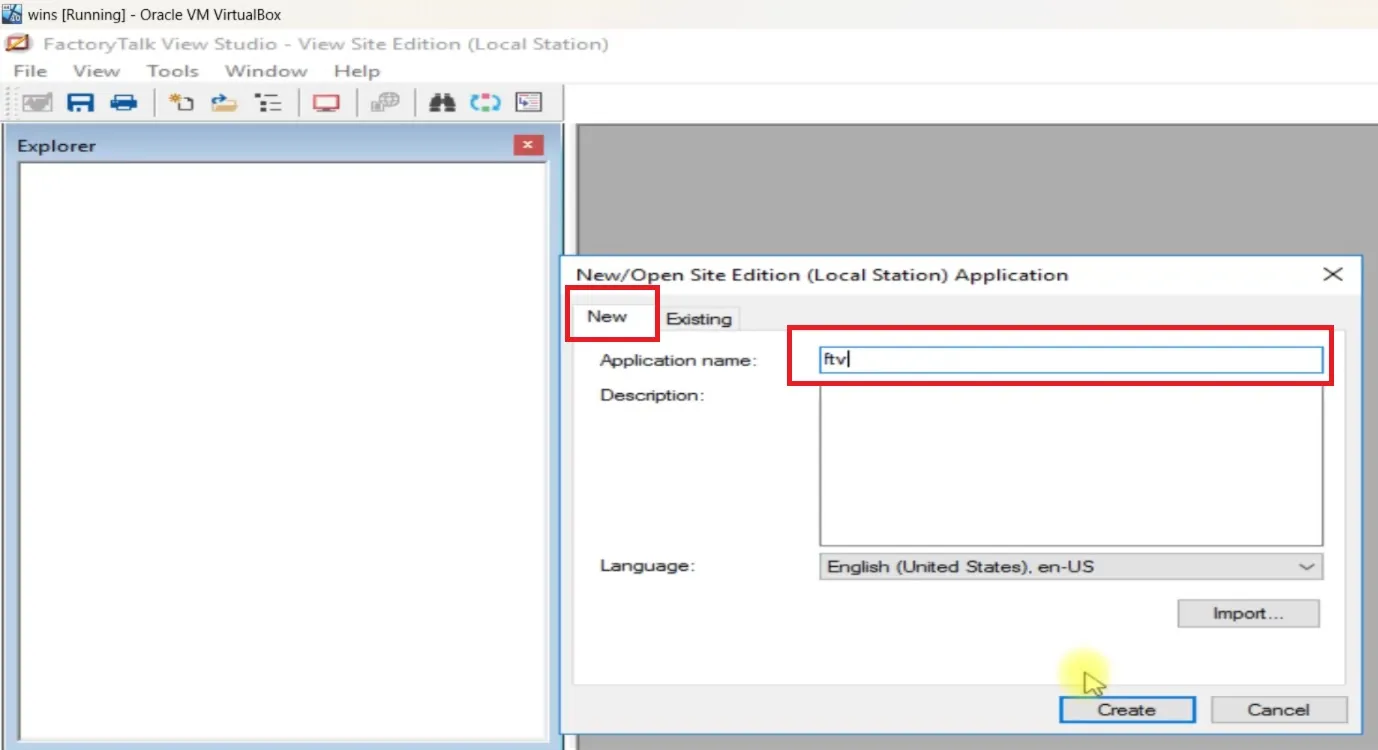Create a new component with the New Component icon
This screenshot has width=1378, height=750.
tap(181, 101)
